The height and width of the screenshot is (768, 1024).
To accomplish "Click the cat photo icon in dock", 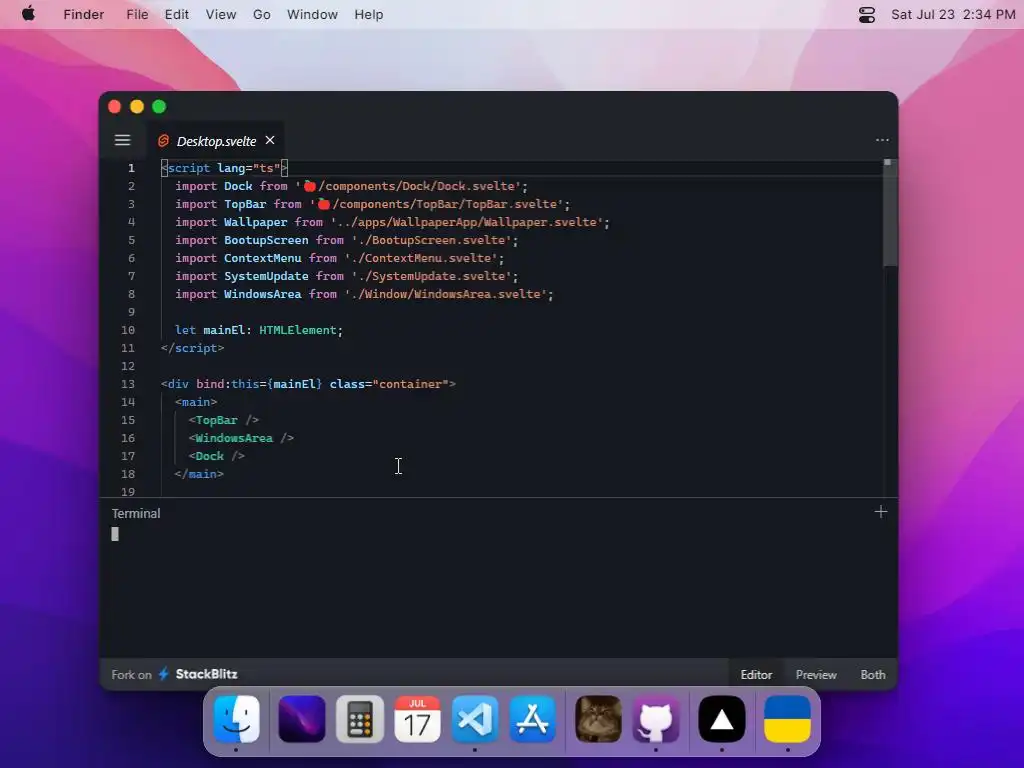I will coord(598,720).
